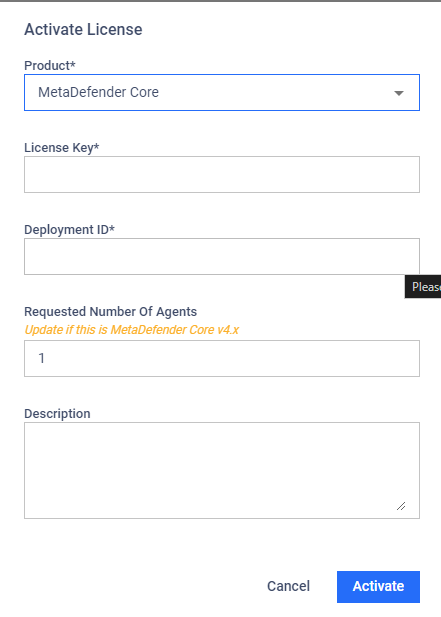Image resolution: width=441 pixels, height=617 pixels.
Task: Click the Requested Number Of Agents label
Action: (x=111, y=311)
